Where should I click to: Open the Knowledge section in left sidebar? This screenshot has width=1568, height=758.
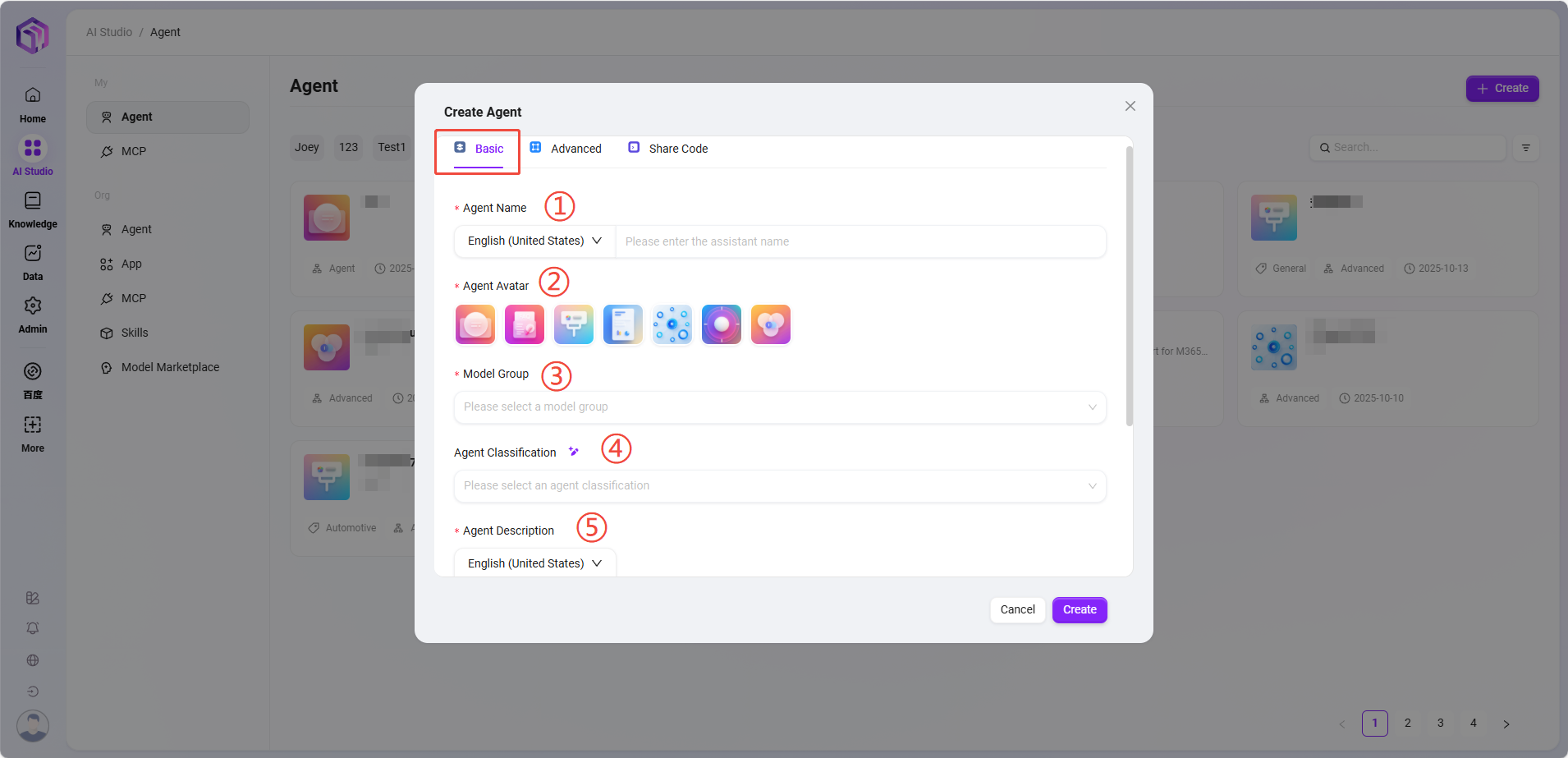[33, 210]
